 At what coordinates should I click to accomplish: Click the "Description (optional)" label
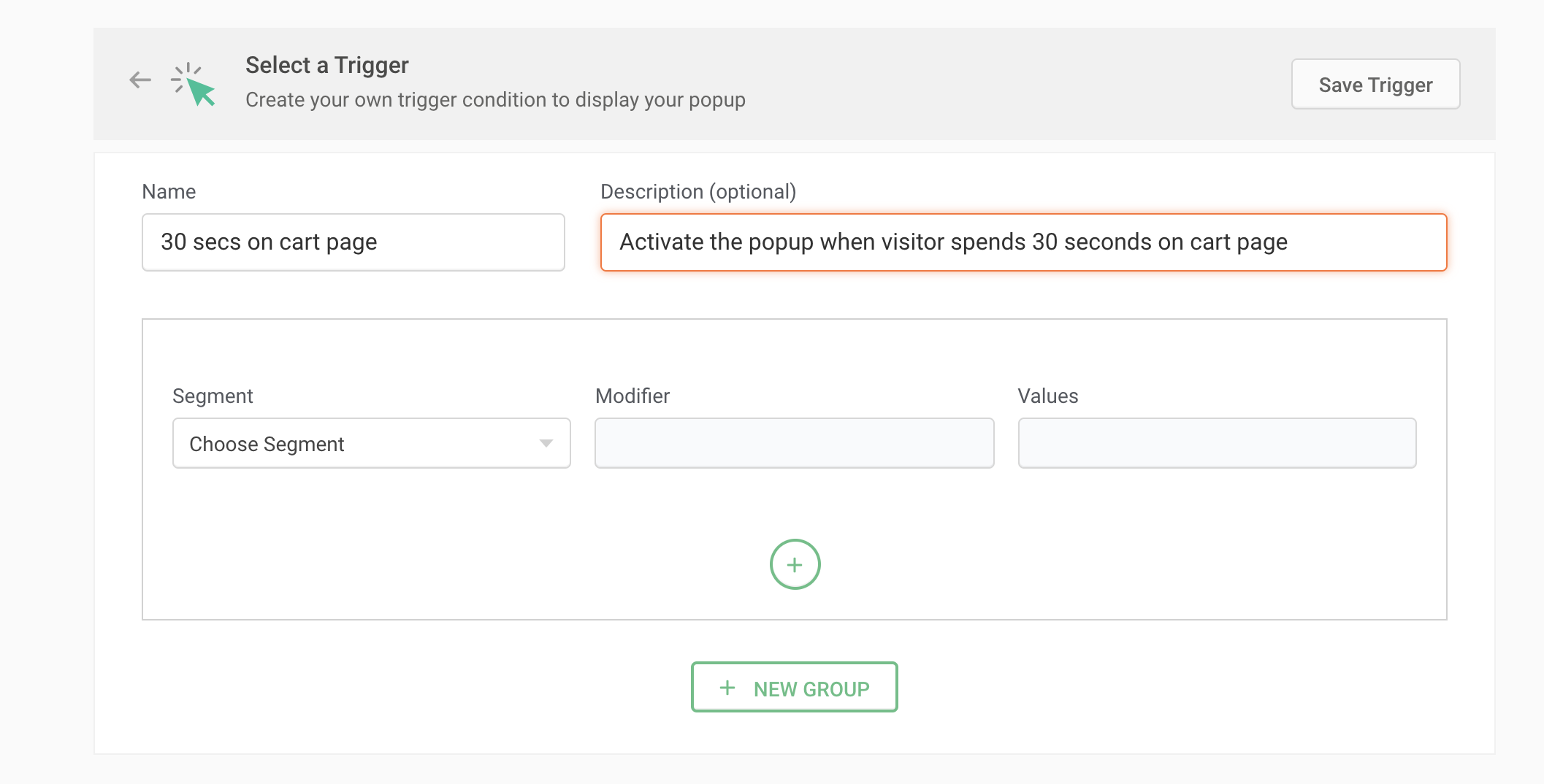click(698, 191)
